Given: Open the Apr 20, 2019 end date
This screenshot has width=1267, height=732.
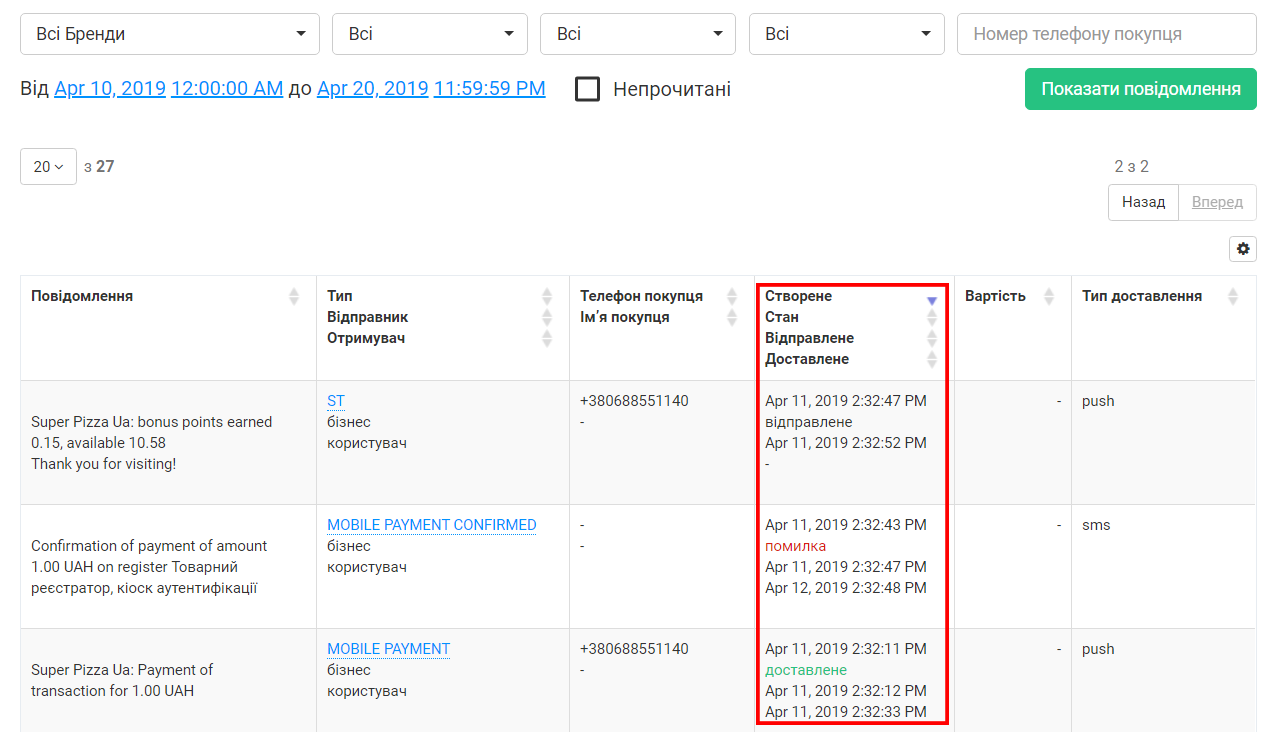Looking at the screenshot, I should 372,89.
